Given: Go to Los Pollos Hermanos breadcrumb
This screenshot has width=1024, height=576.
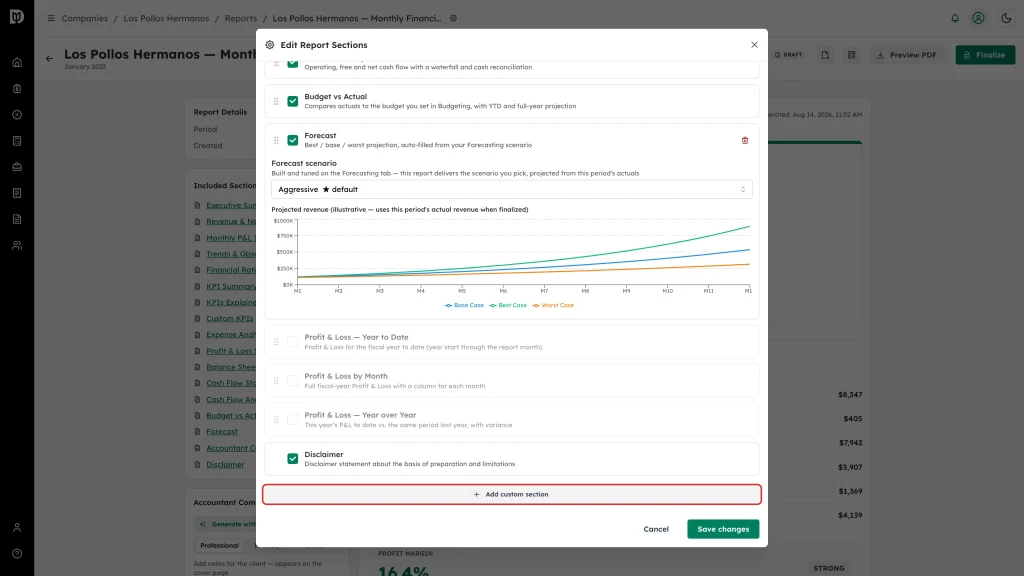Looking at the screenshot, I should coord(167,18).
